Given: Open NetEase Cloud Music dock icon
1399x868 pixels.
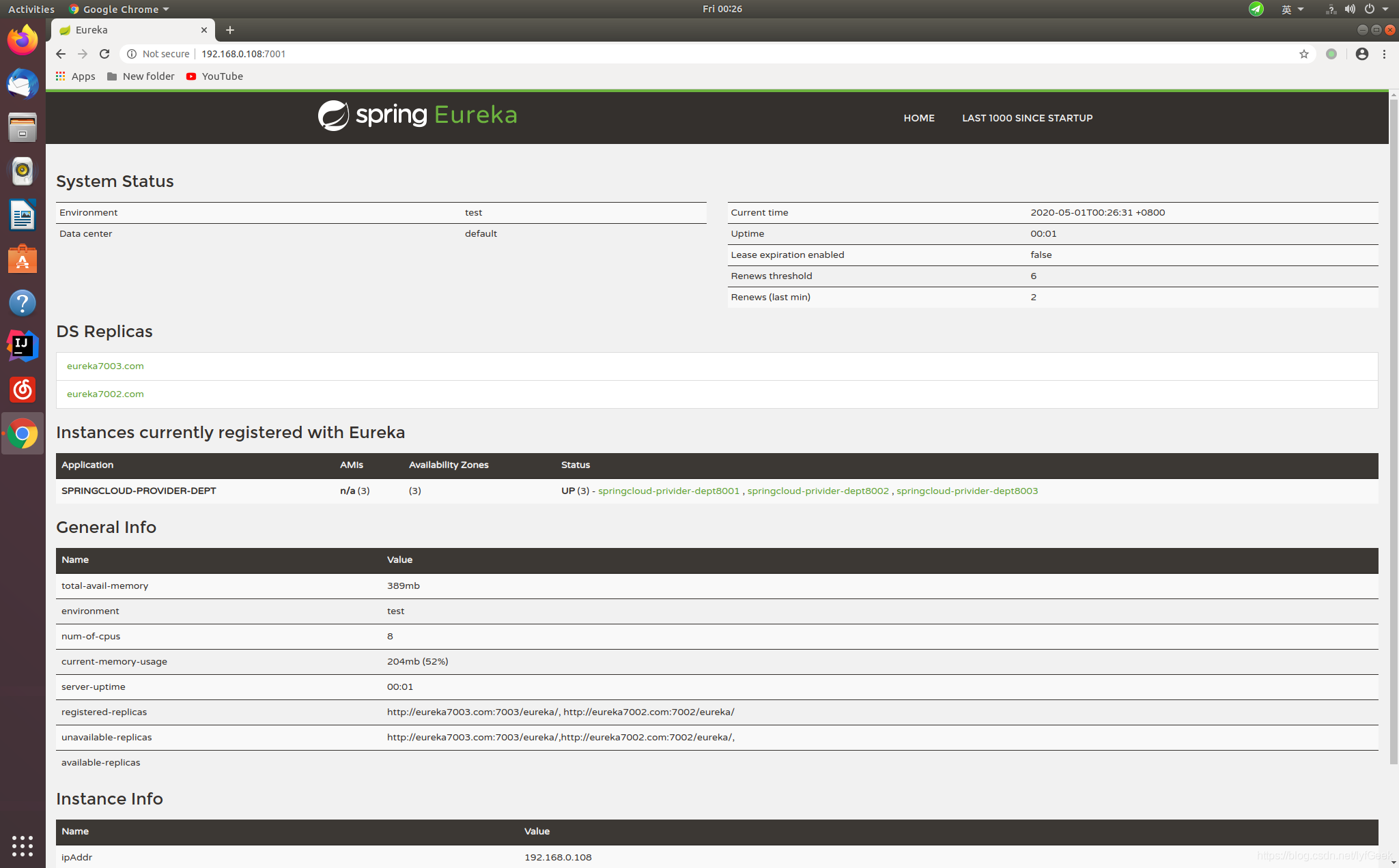Looking at the screenshot, I should 23,390.
